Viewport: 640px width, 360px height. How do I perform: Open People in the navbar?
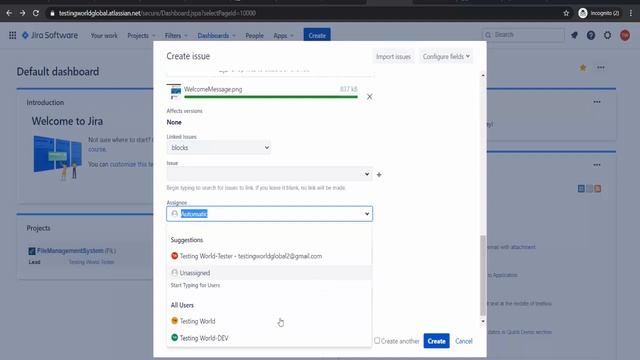tap(254, 36)
